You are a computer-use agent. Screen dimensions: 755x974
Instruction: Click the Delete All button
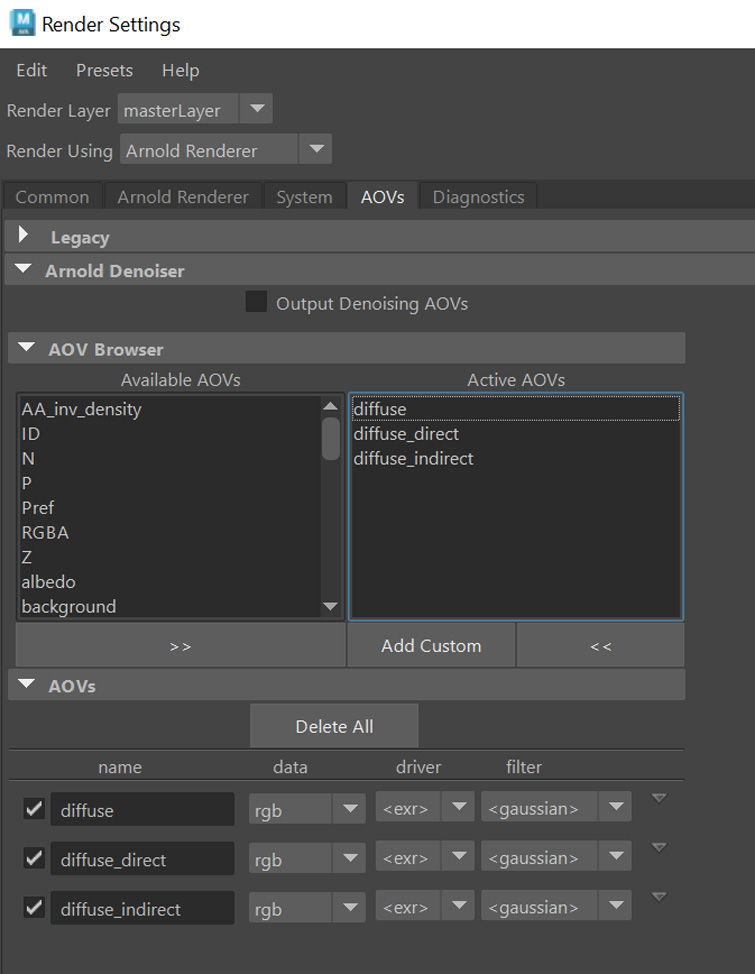point(334,726)
